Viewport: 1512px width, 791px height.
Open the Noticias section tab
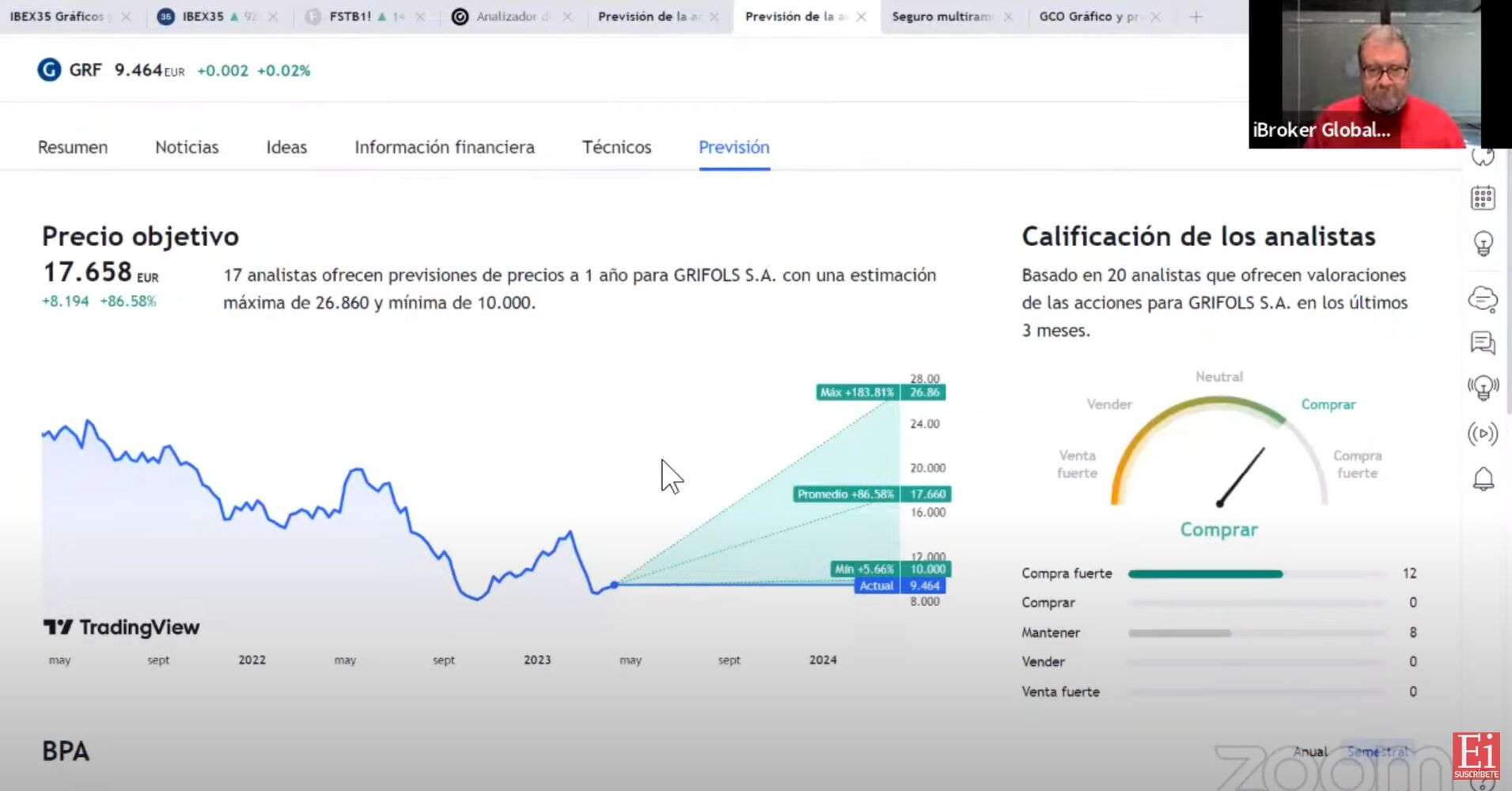coord(187,147)
